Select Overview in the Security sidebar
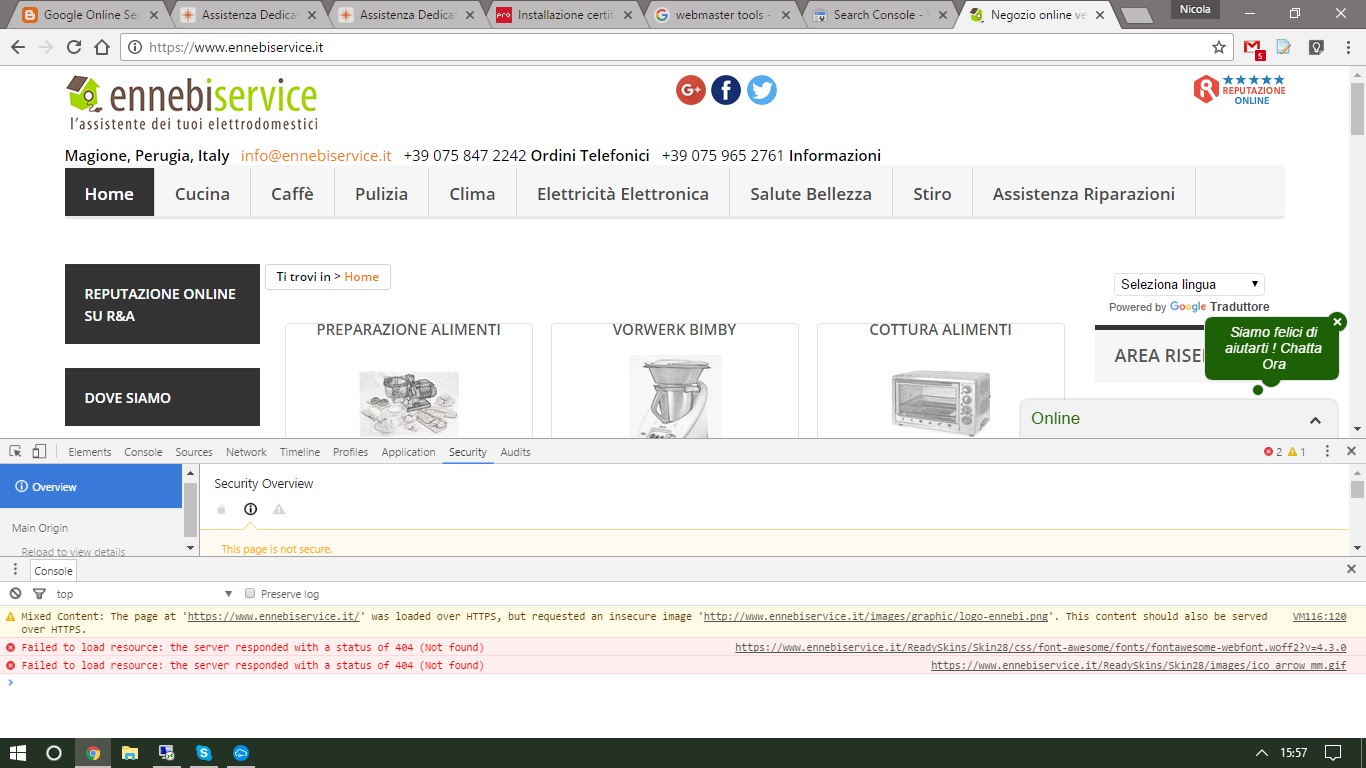This screenshot has width=1366, height=768. tap(91, 487)
